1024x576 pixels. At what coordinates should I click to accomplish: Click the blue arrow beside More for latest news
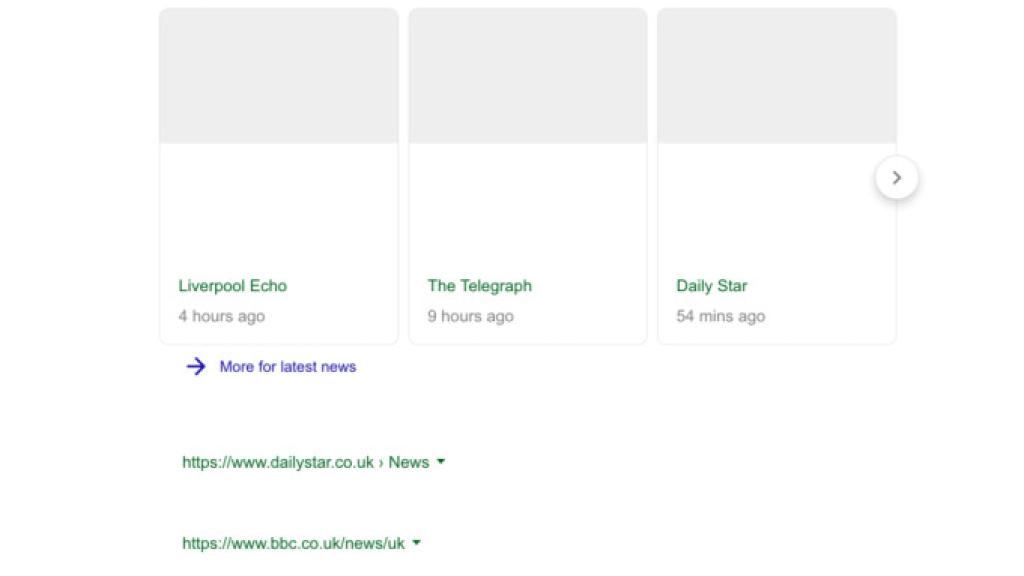(x=196, y=367)
